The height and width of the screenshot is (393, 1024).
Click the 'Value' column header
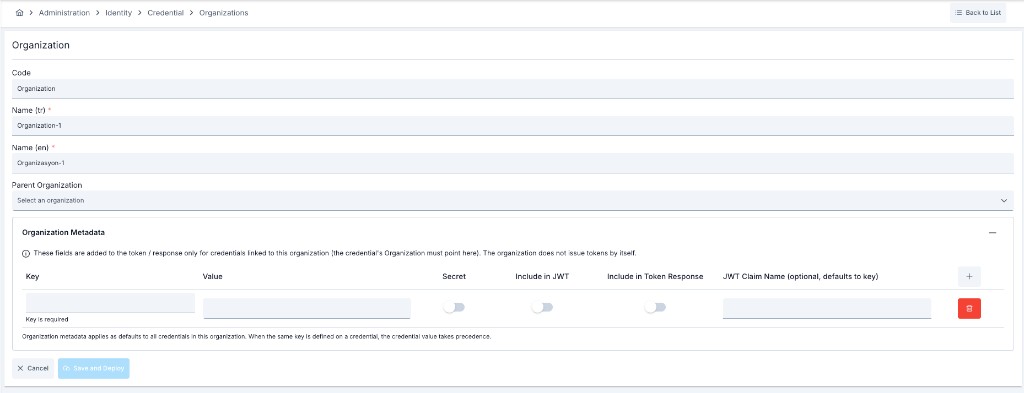(x=213, y=277)
